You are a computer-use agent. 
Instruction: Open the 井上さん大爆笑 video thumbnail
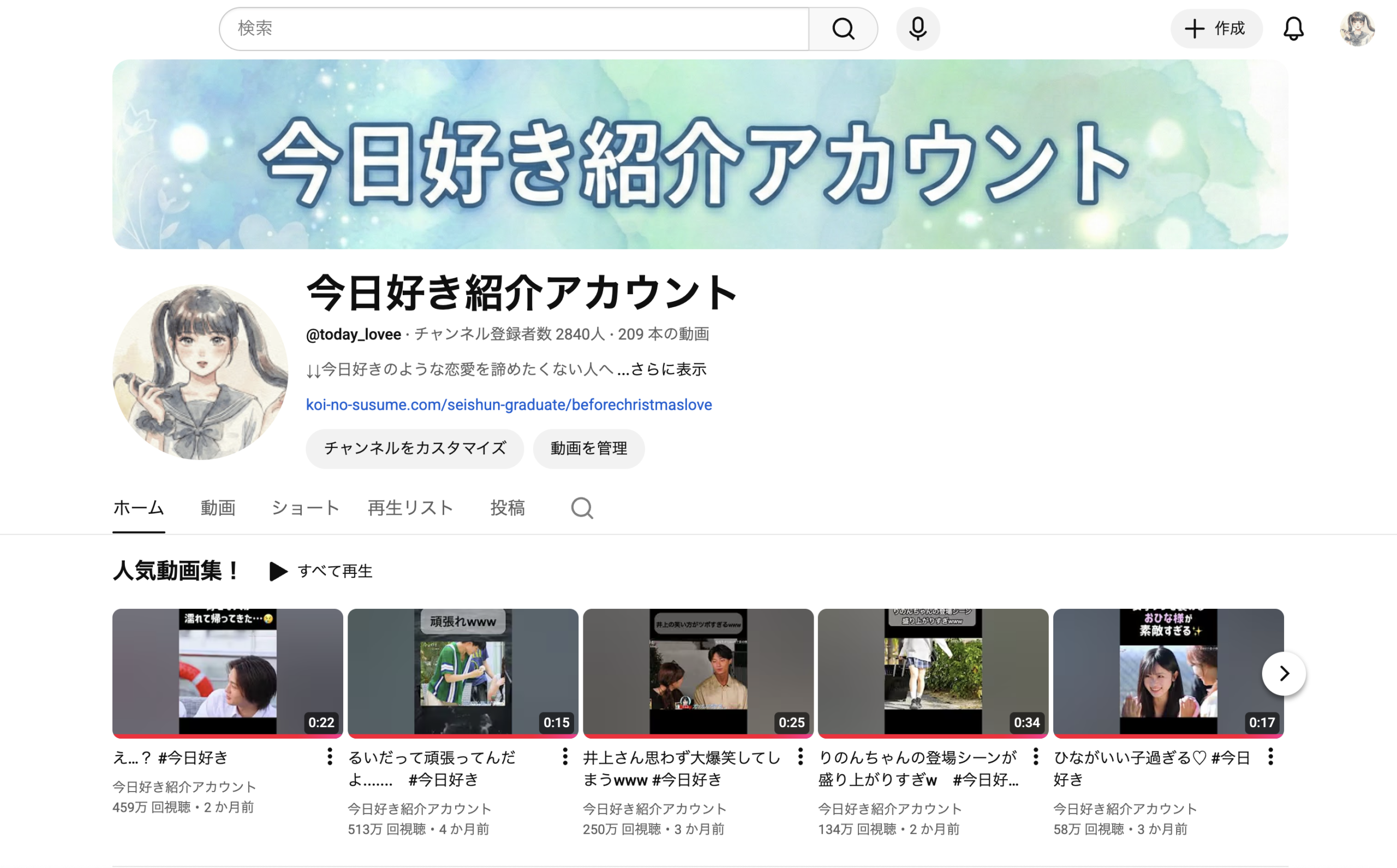[697, 673]
